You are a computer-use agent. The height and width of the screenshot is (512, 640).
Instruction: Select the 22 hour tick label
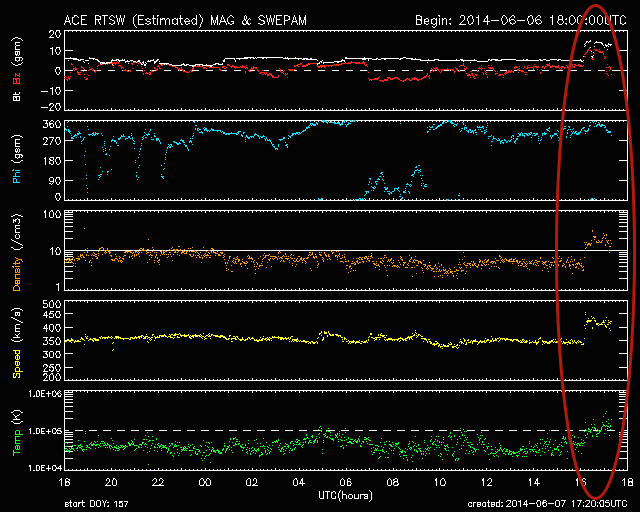point(158,483)
